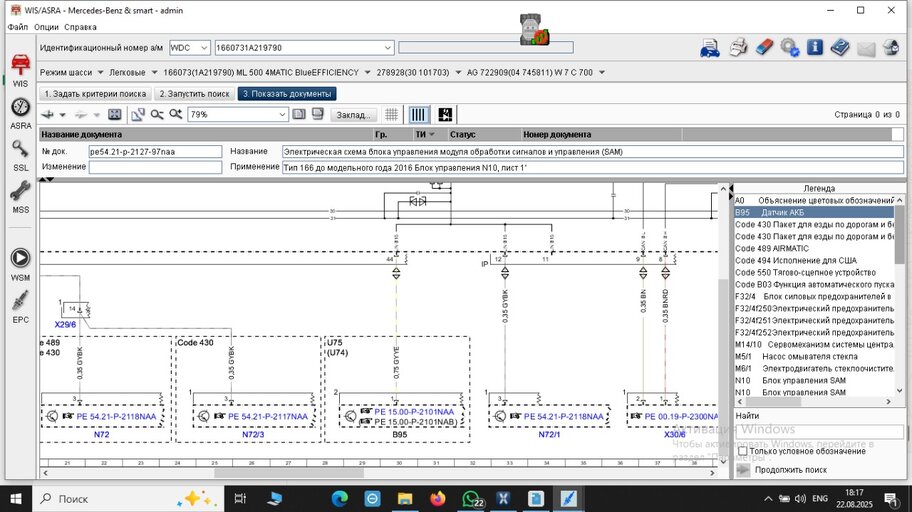Viewport: 912px width, 512px height.
Task: Toggle the vertical columns view icon
Action: [x=418, y=115]
